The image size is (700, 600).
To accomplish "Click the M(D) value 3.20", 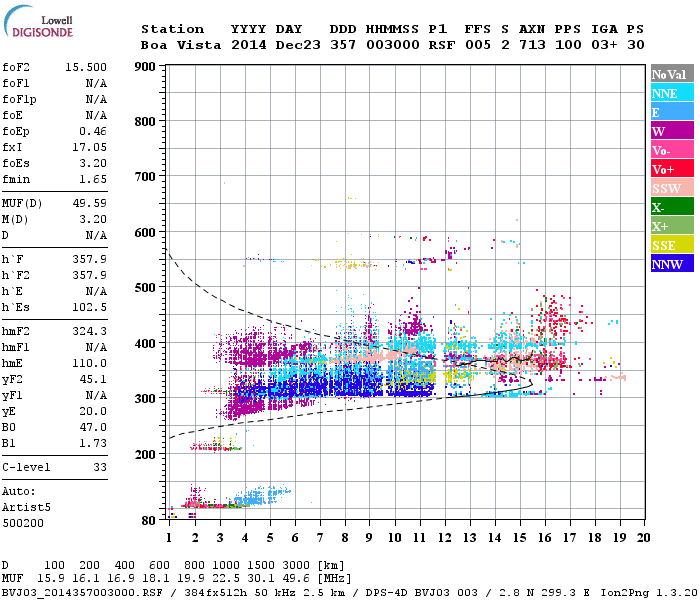I will tap(93, 220).
